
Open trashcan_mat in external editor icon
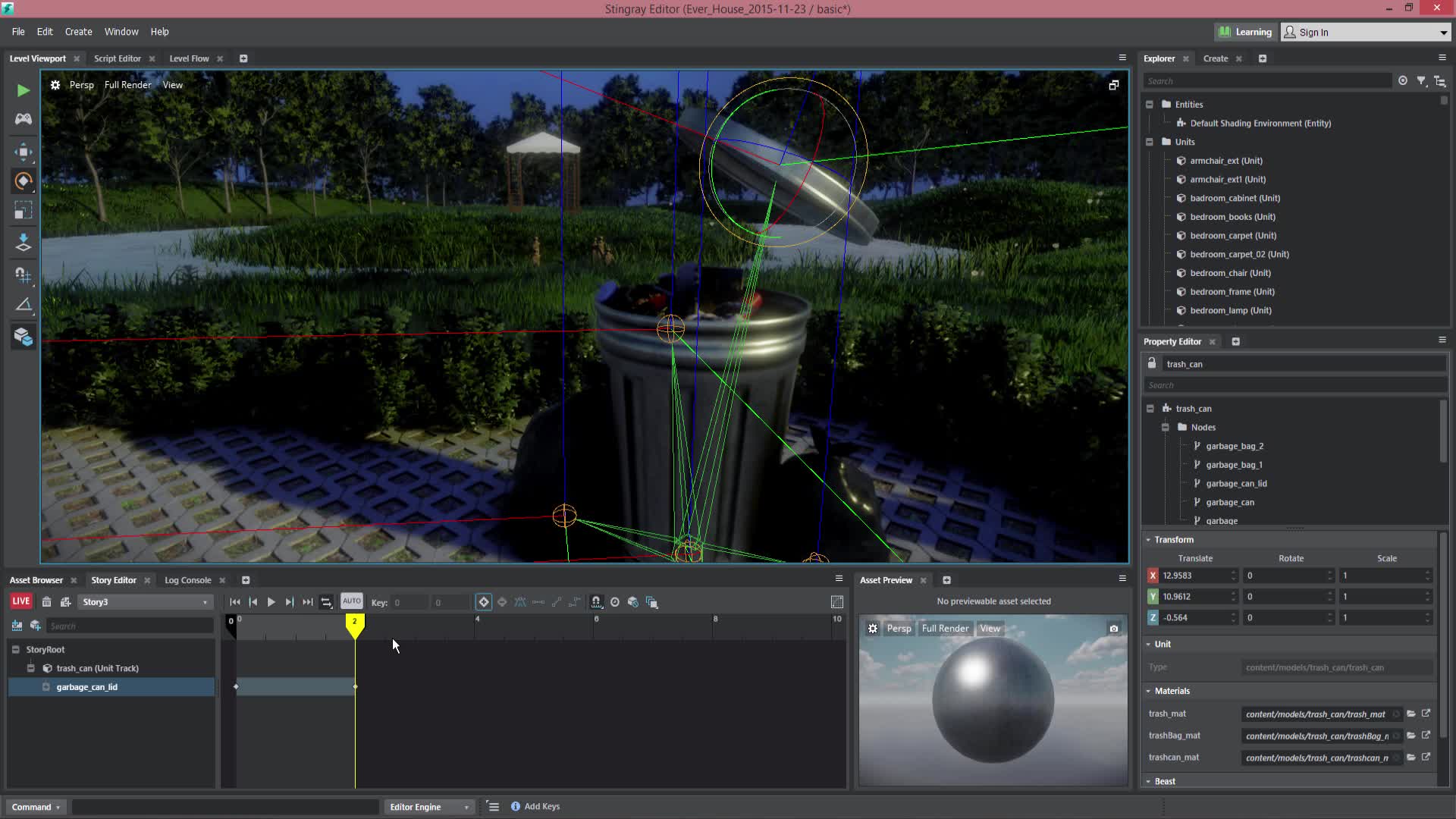1426,757
